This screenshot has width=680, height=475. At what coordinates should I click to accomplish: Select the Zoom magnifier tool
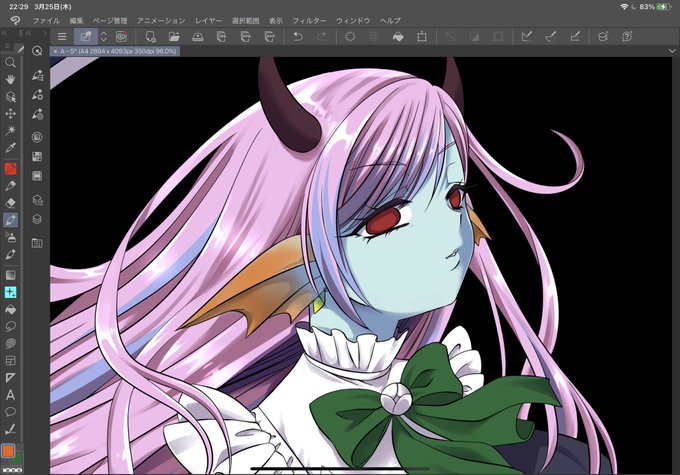click(x=10, y=62)
